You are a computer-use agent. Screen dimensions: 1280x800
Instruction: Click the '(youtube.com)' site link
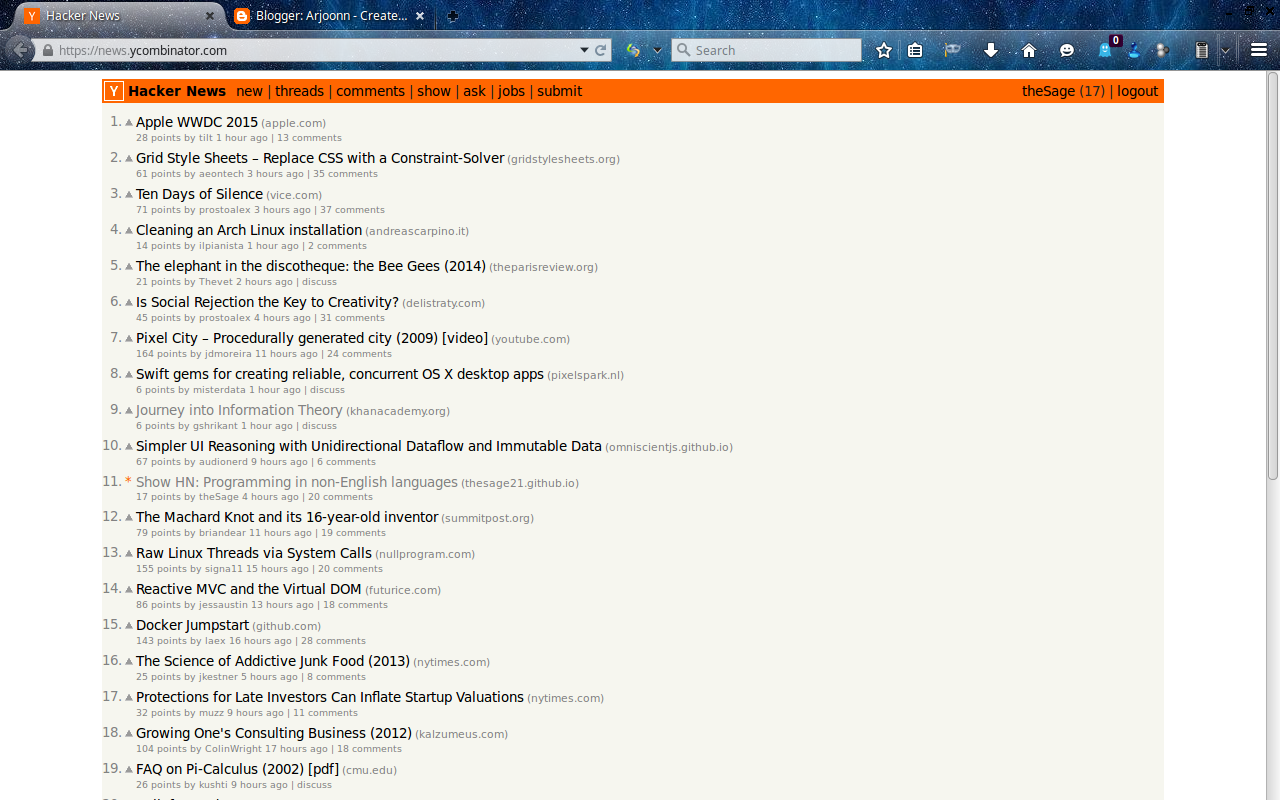point(530,339)
